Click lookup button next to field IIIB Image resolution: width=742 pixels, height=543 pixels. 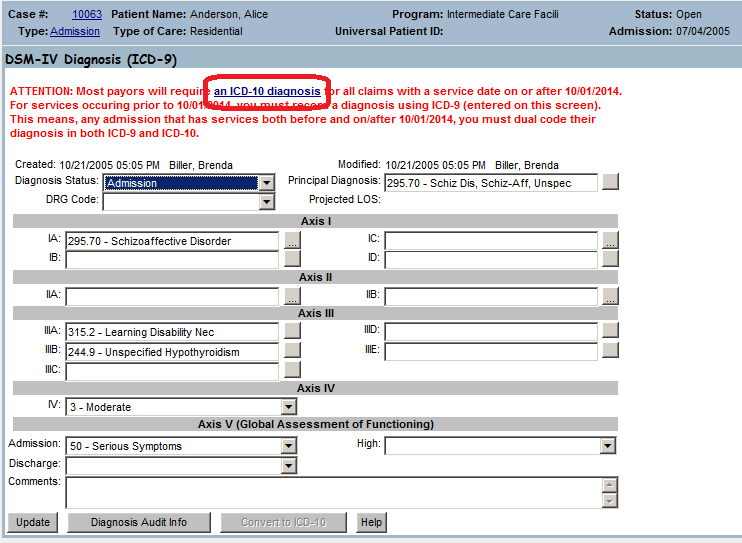(292, 351)
